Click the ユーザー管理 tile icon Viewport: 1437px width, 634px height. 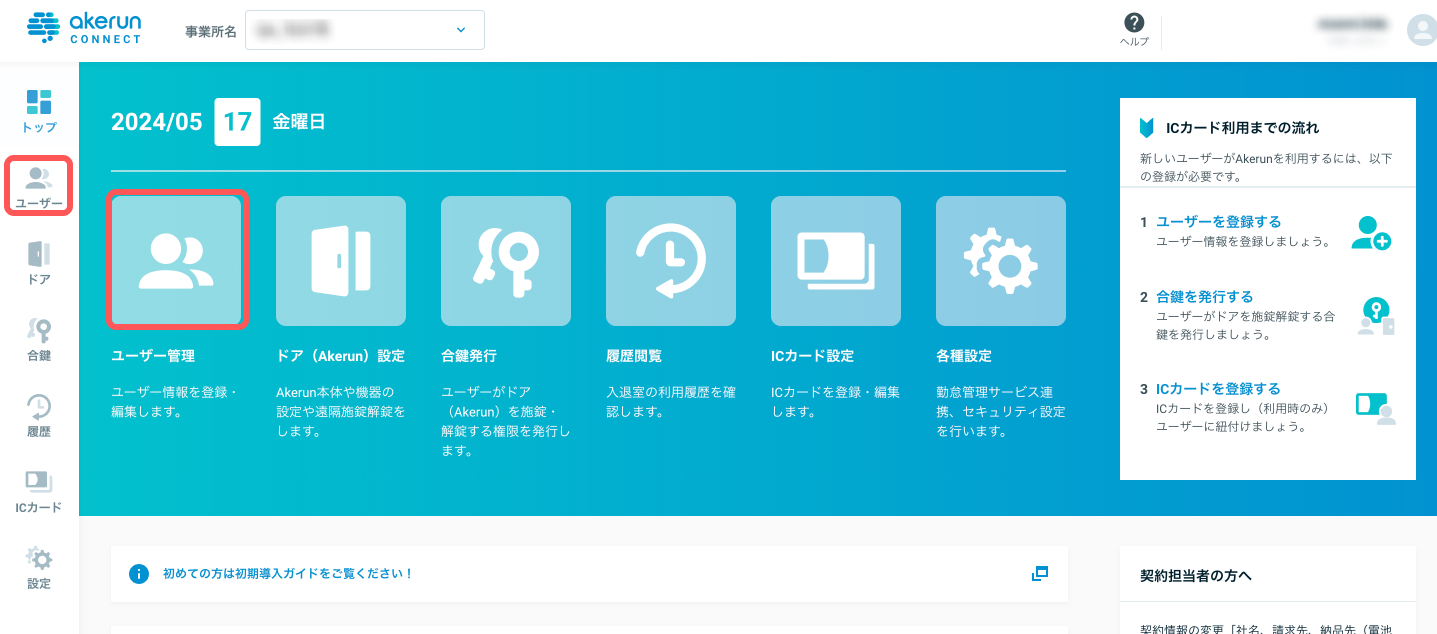pyautogui.click(x=176, y=261)
